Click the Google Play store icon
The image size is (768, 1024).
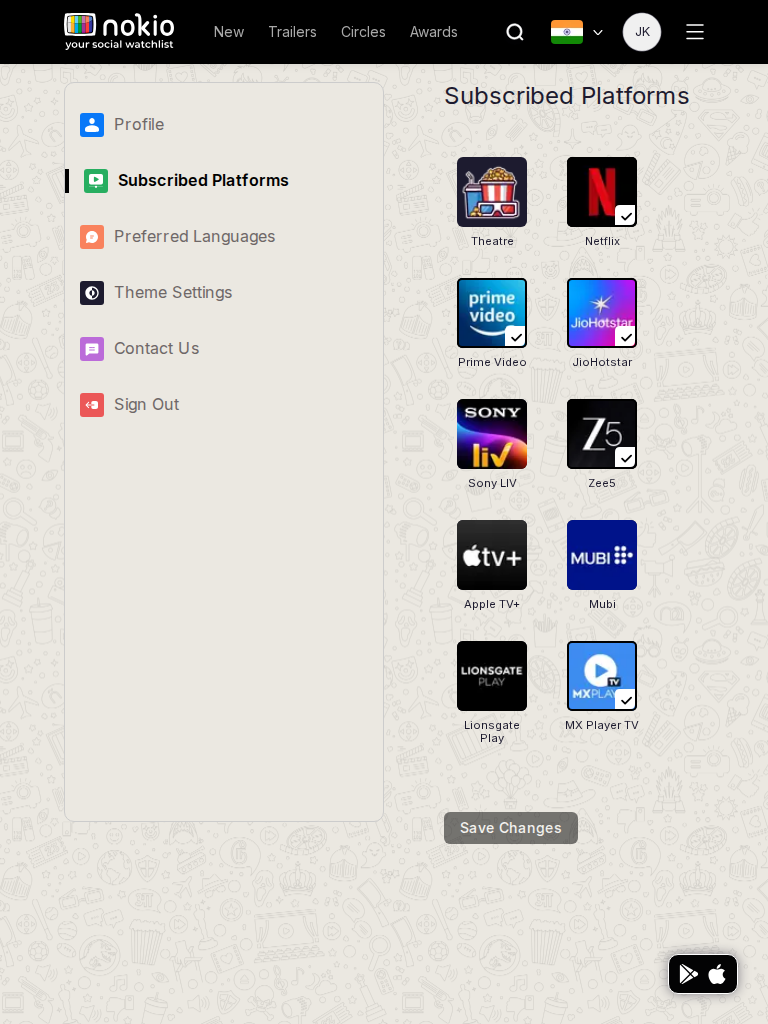click(x=688, y=974)
